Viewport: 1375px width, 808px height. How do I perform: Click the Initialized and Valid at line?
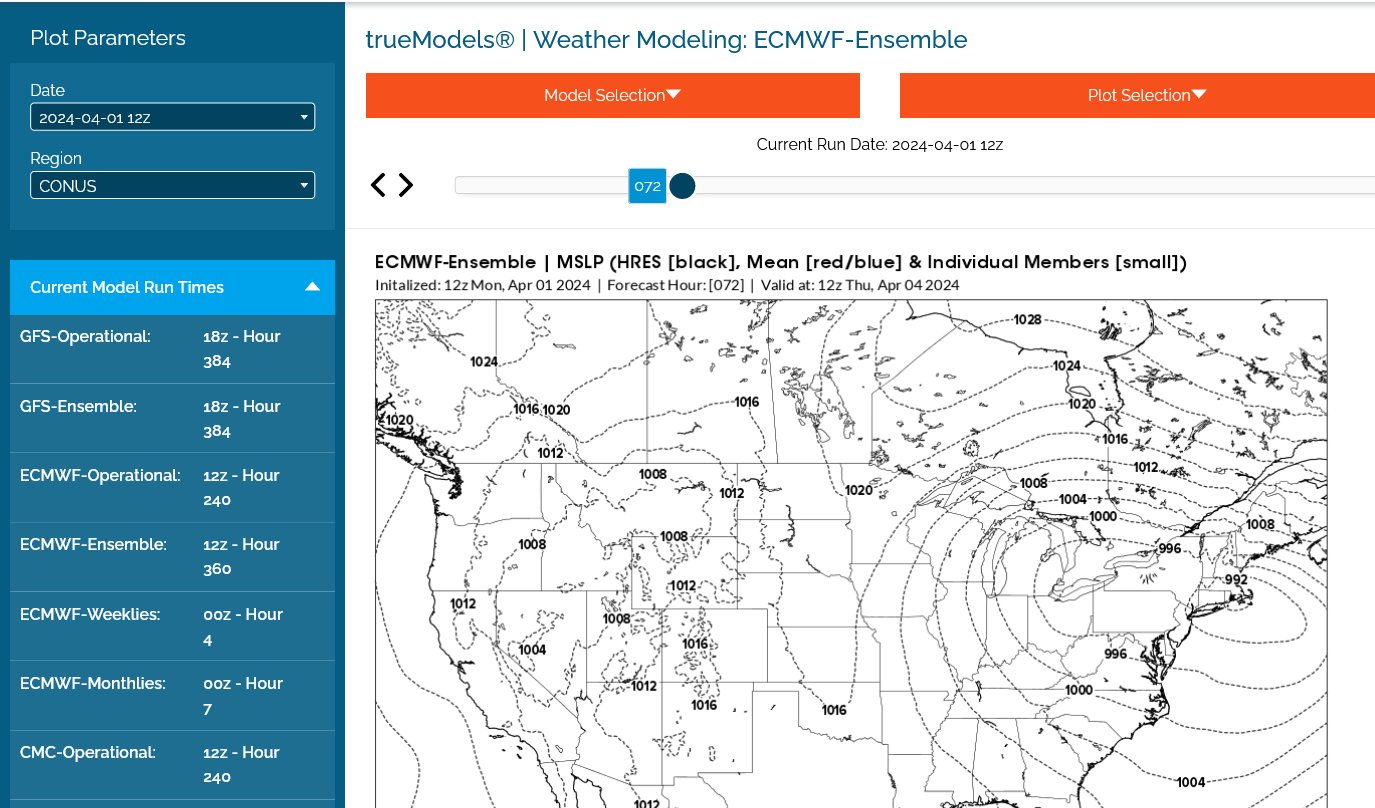[667, 285]
